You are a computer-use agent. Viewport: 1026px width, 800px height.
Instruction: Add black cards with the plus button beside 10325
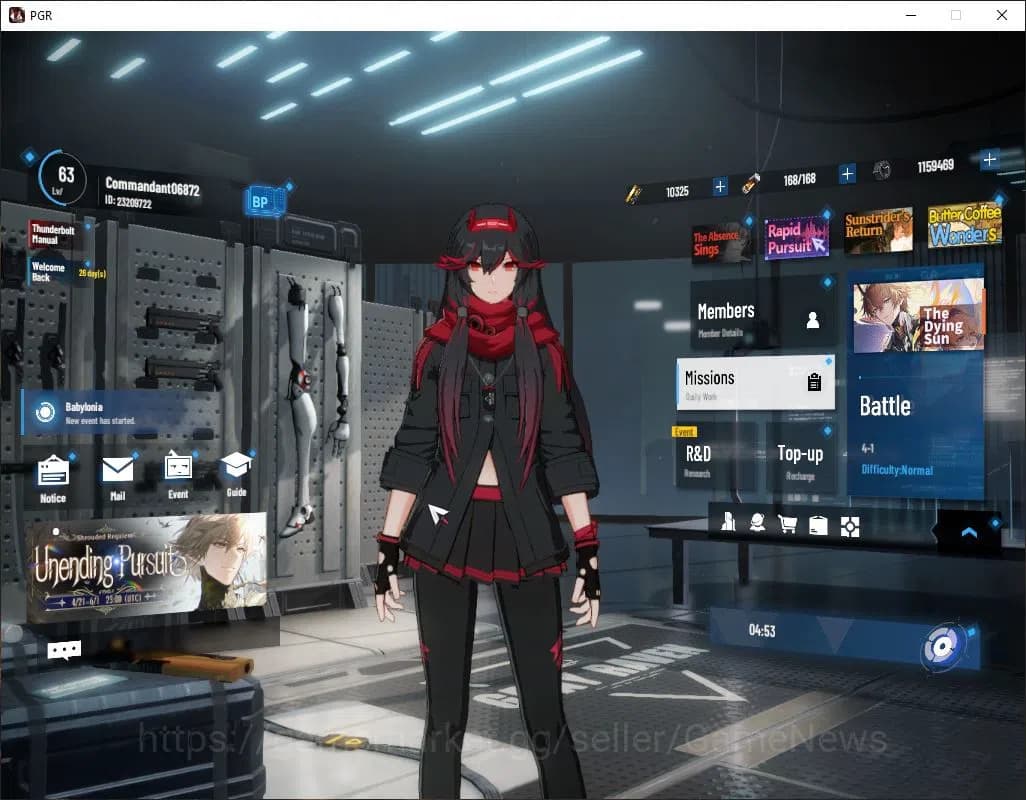coord(720,187)
